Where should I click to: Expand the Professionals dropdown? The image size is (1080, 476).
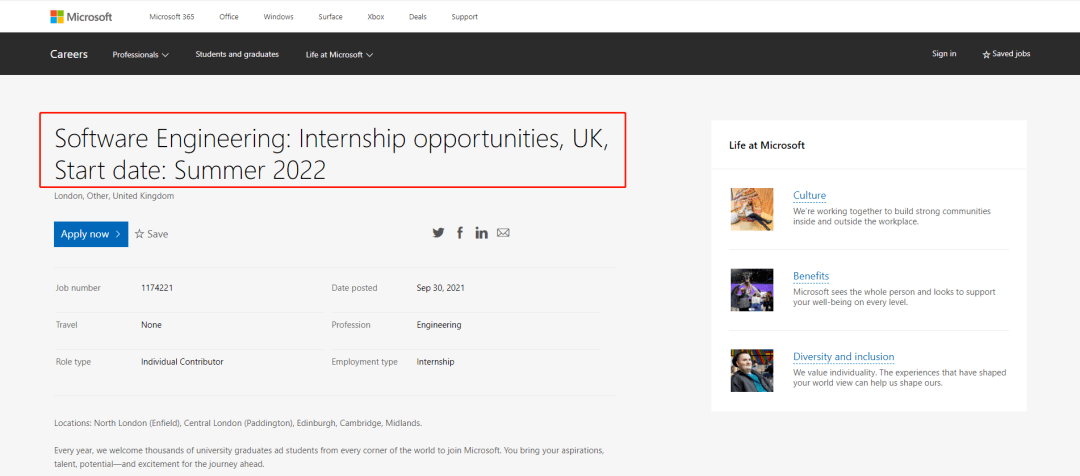point(140,54)
